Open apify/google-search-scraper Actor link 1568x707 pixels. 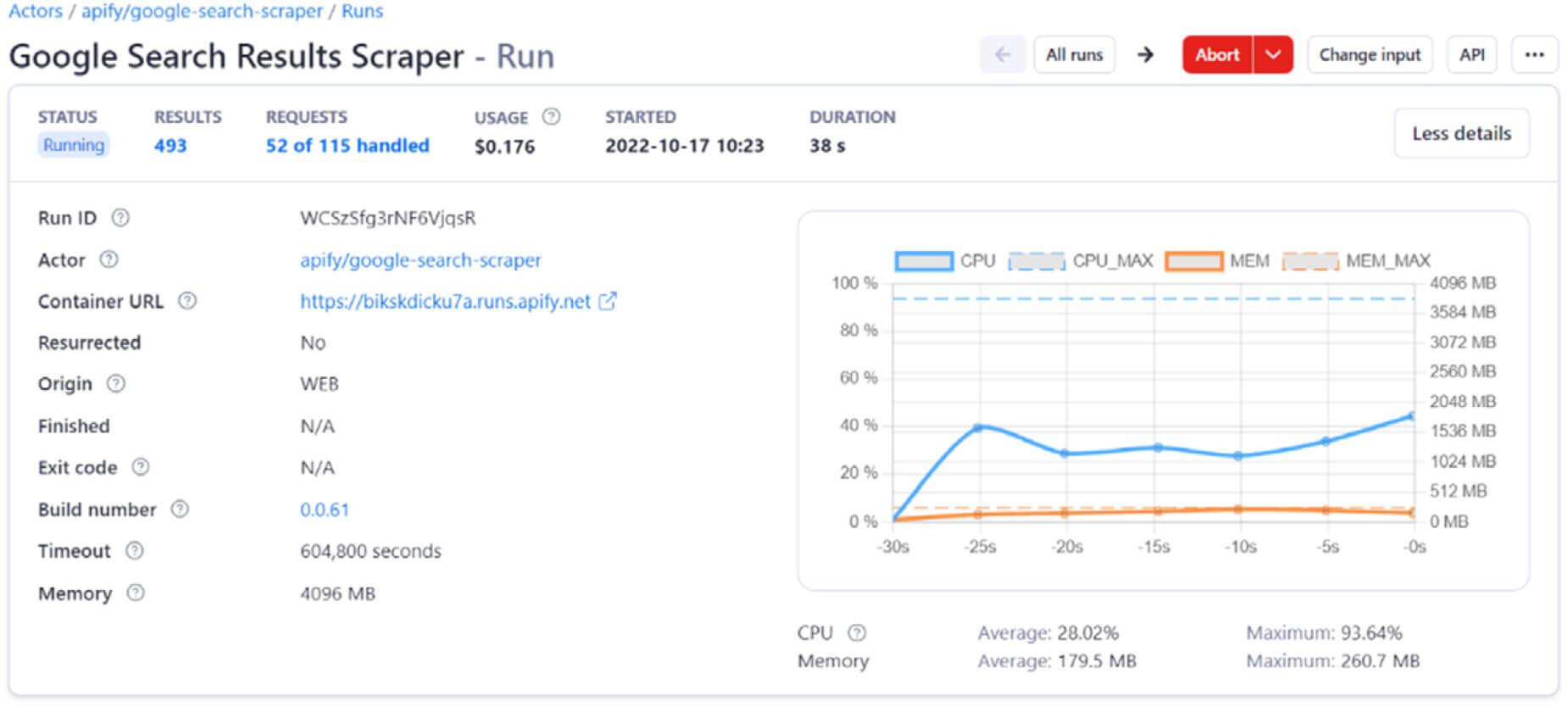click(x=420, y=260)
